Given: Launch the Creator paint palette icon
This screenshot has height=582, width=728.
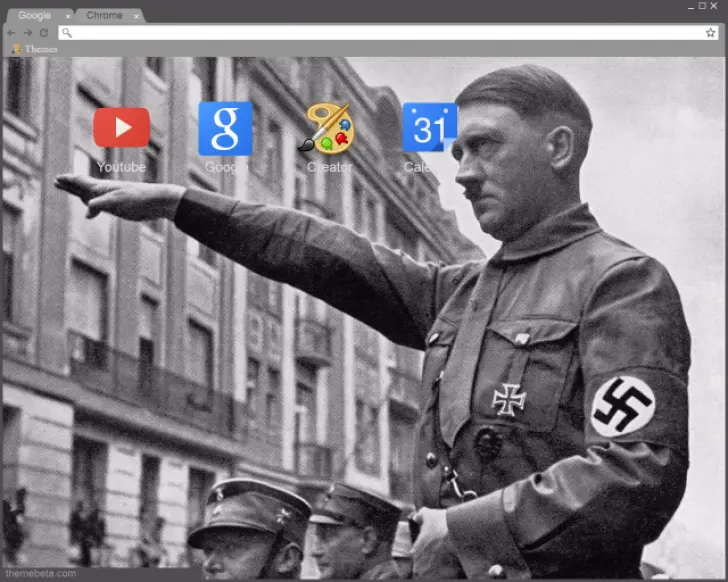Looking at the screenshot, I should pos(328,128).
